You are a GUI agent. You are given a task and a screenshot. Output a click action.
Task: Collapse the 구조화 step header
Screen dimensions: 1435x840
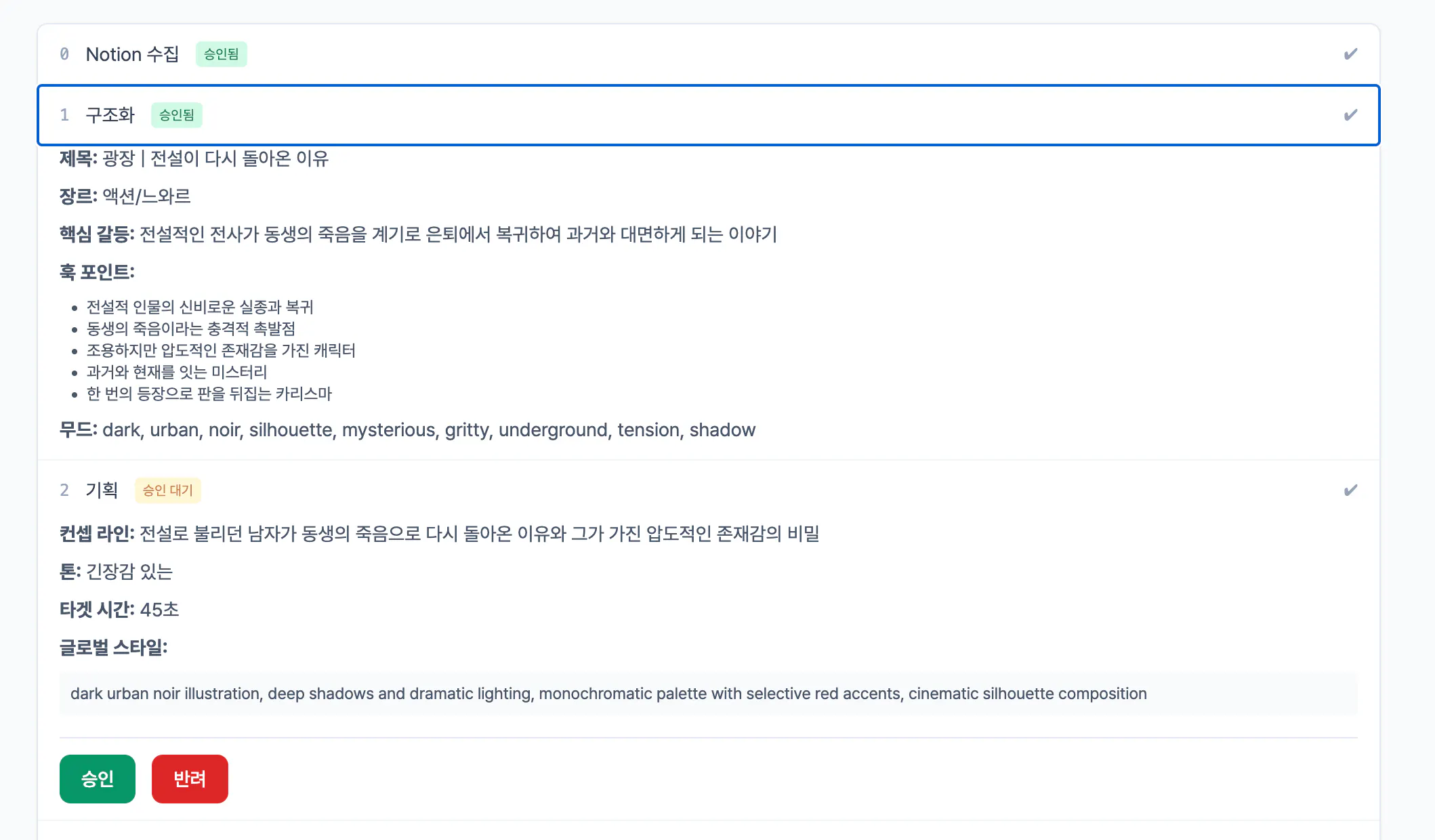point(708,115)
